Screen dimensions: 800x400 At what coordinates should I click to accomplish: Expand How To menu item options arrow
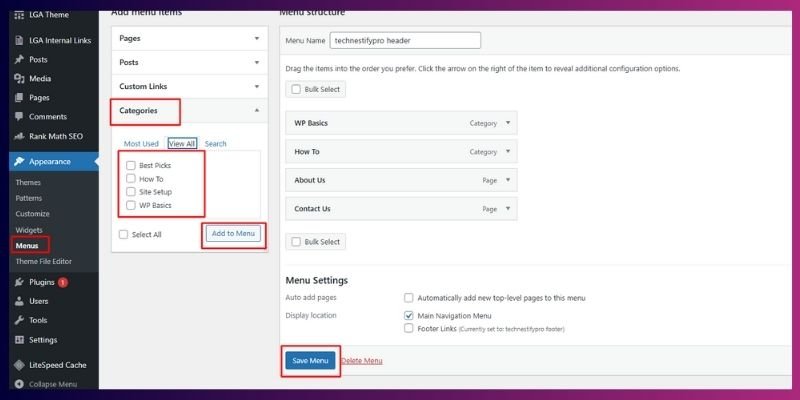point(508,152)
